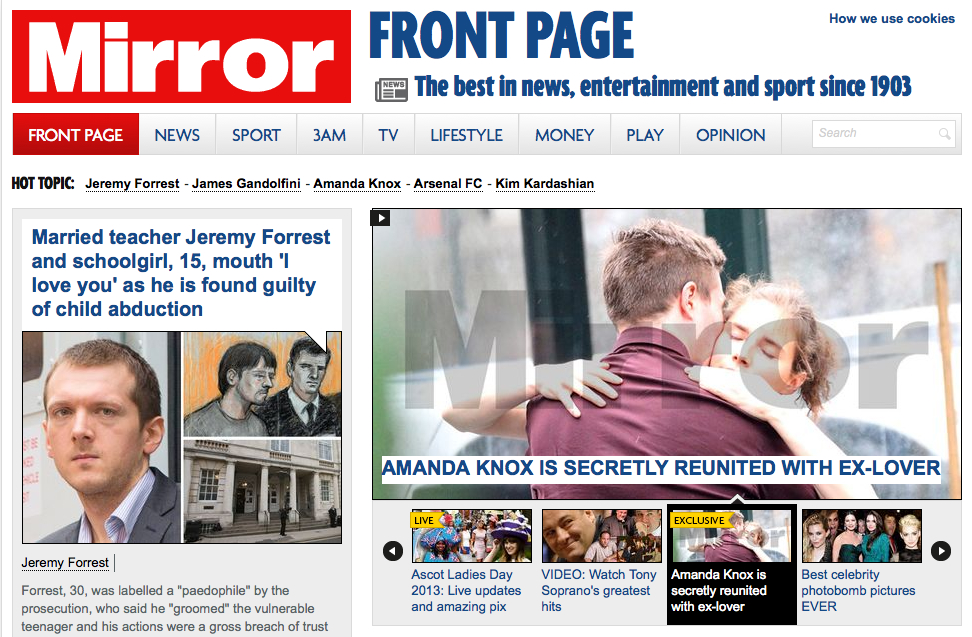
Task: Click the EXCLUSIVE badge on Knox thumbnail
Action: 700,520
